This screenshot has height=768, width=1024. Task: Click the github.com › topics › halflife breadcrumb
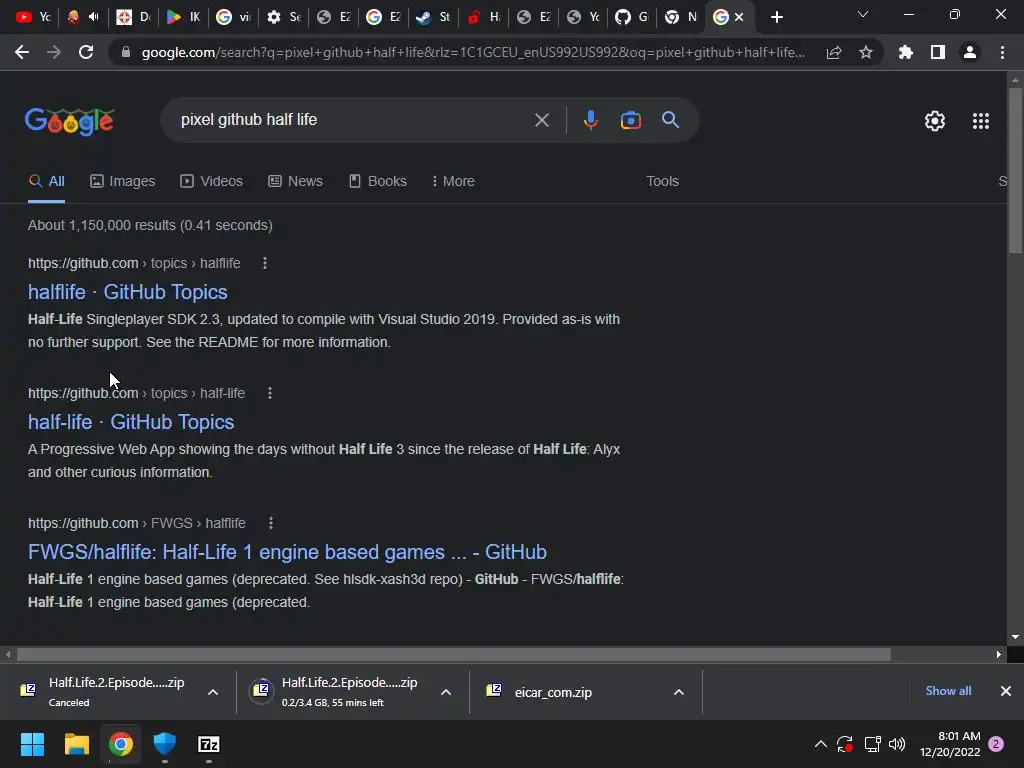134,263
